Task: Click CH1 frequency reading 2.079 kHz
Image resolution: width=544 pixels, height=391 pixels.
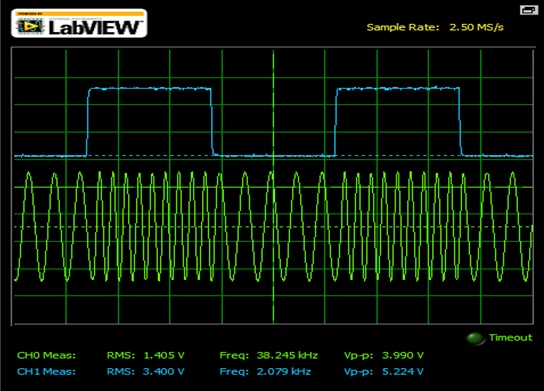Action: tap(283, 372)
